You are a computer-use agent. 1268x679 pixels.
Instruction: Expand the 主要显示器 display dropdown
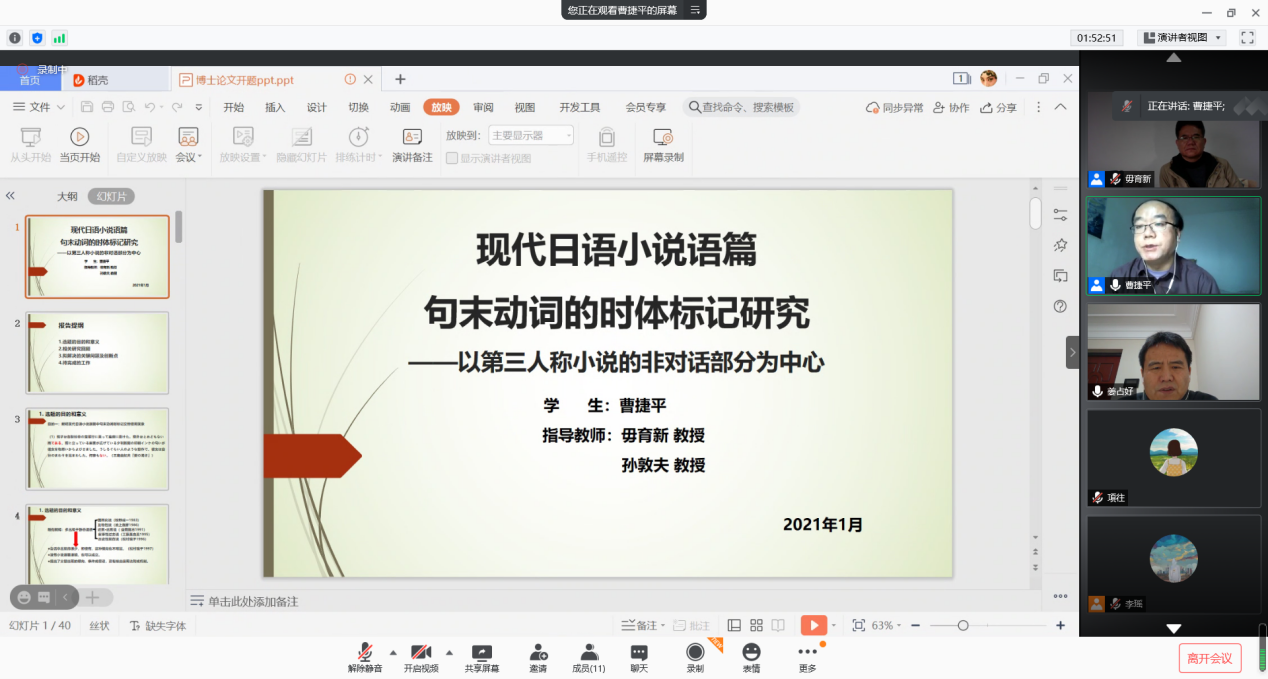pos(531,135)
